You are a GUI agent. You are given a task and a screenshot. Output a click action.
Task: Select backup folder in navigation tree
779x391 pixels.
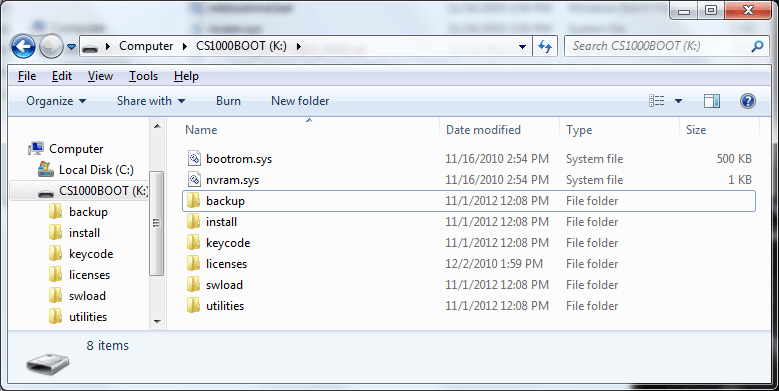coord(88,212)
